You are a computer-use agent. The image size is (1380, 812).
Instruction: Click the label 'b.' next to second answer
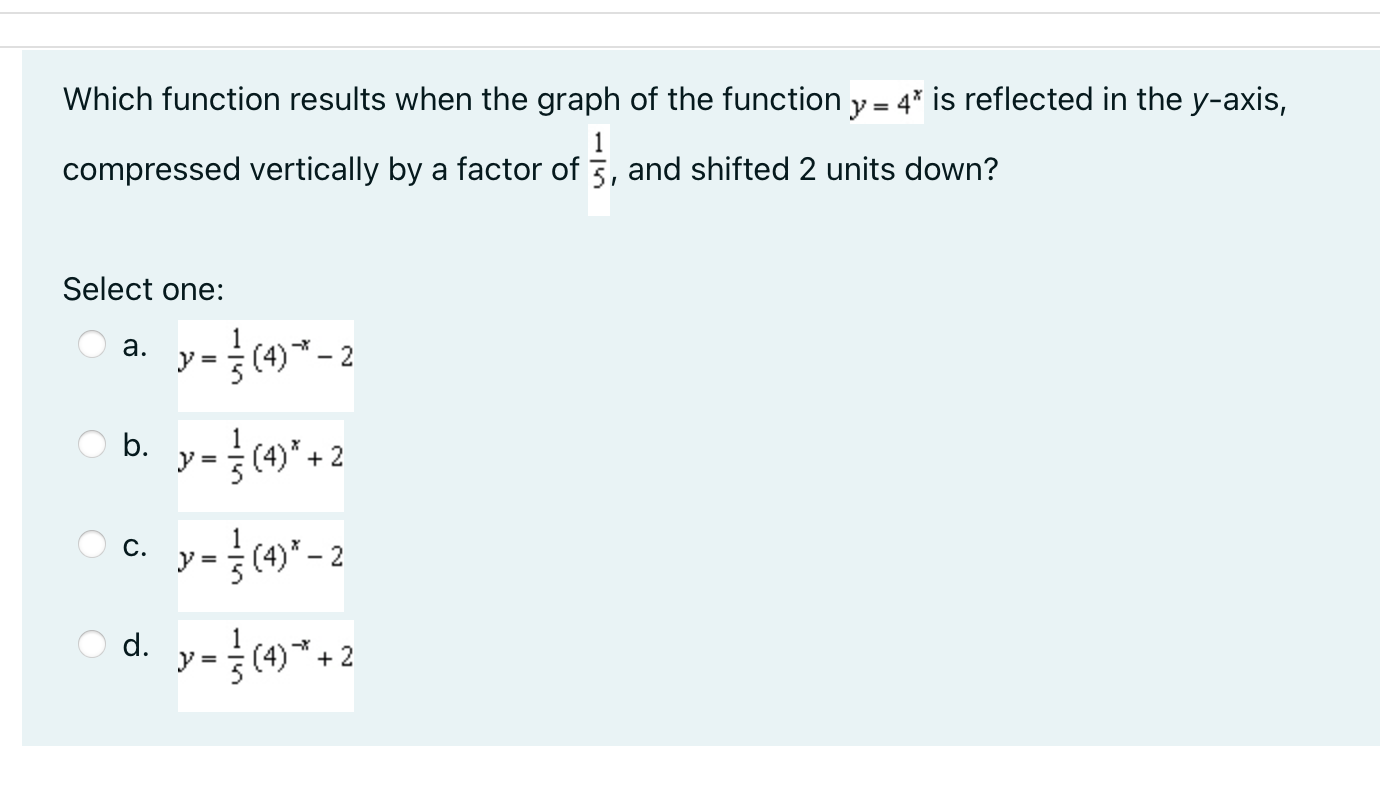[x=136, y=443]
